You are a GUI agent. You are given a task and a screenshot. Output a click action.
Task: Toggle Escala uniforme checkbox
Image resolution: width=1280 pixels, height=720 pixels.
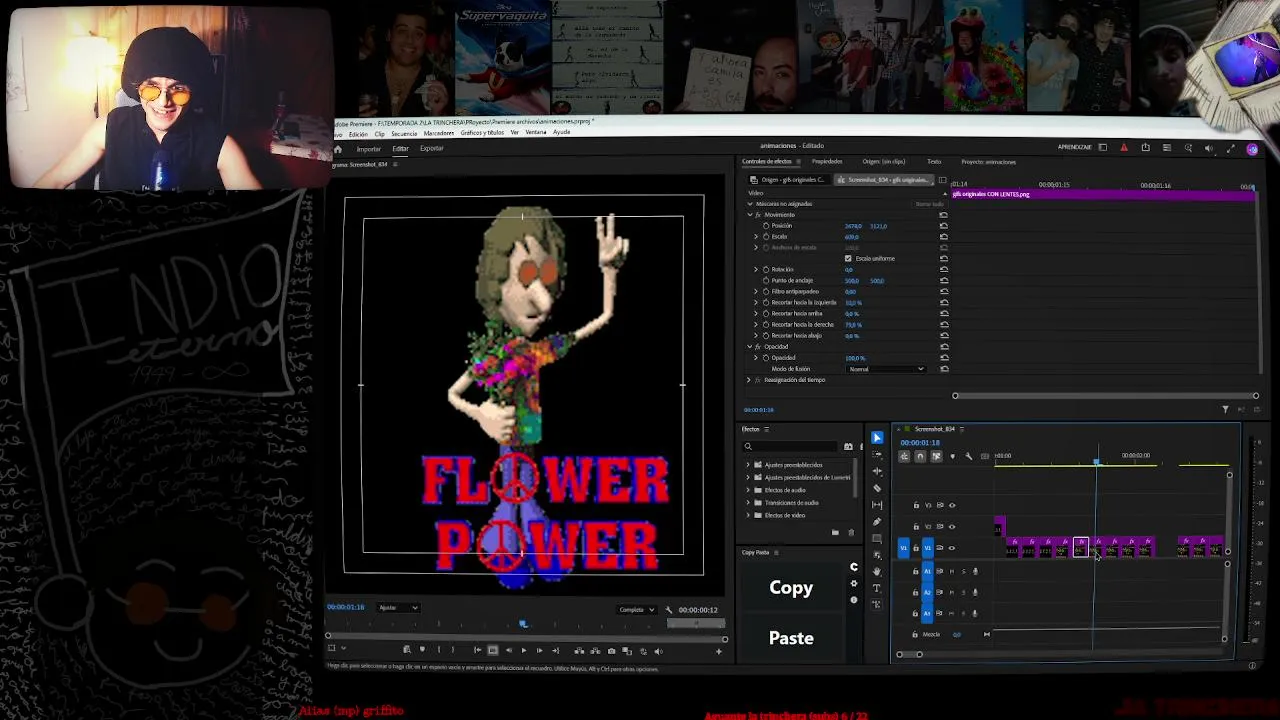point(848,259)
